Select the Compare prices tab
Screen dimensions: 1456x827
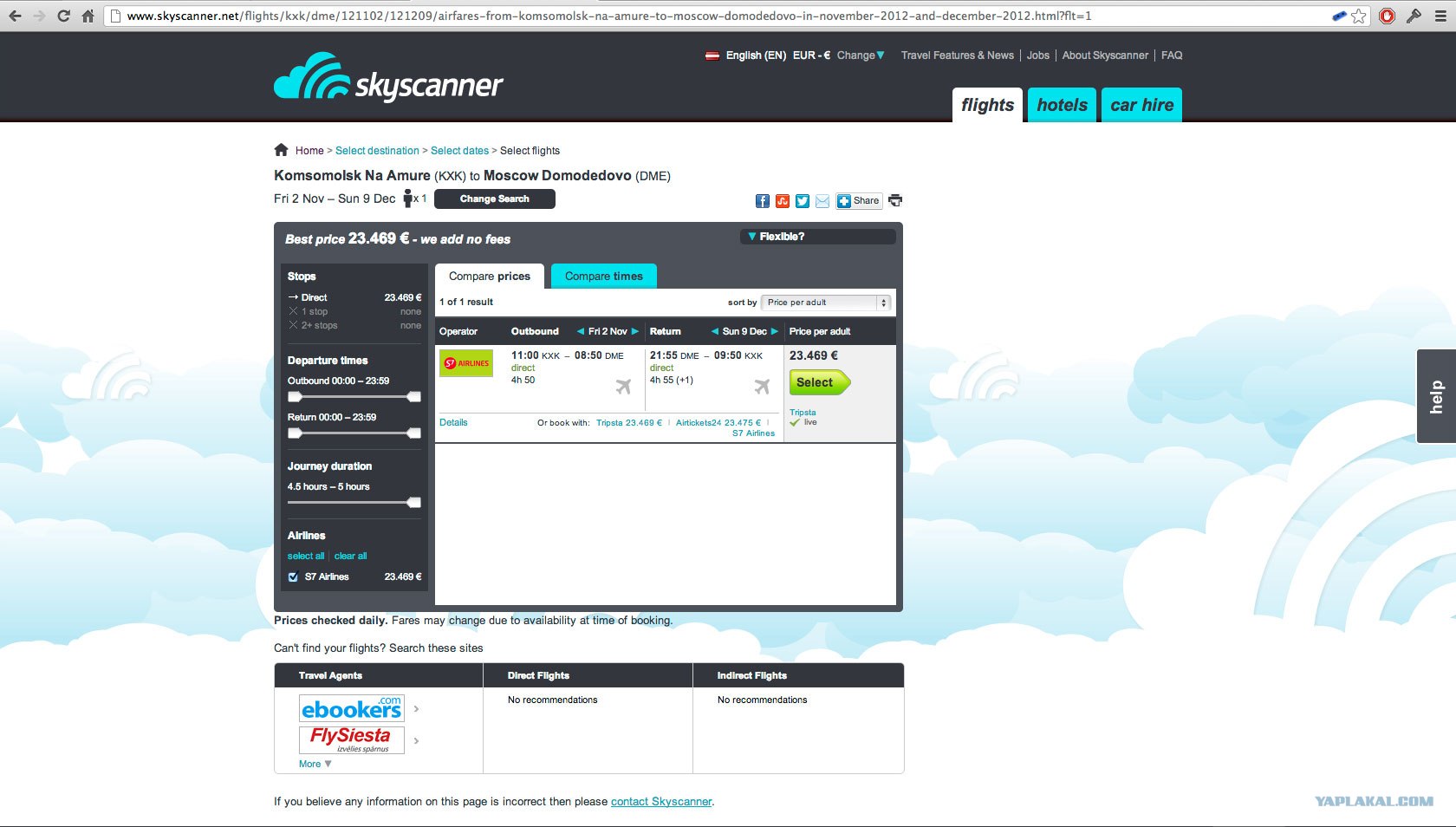pyautogui.click(x=490, y=277)
